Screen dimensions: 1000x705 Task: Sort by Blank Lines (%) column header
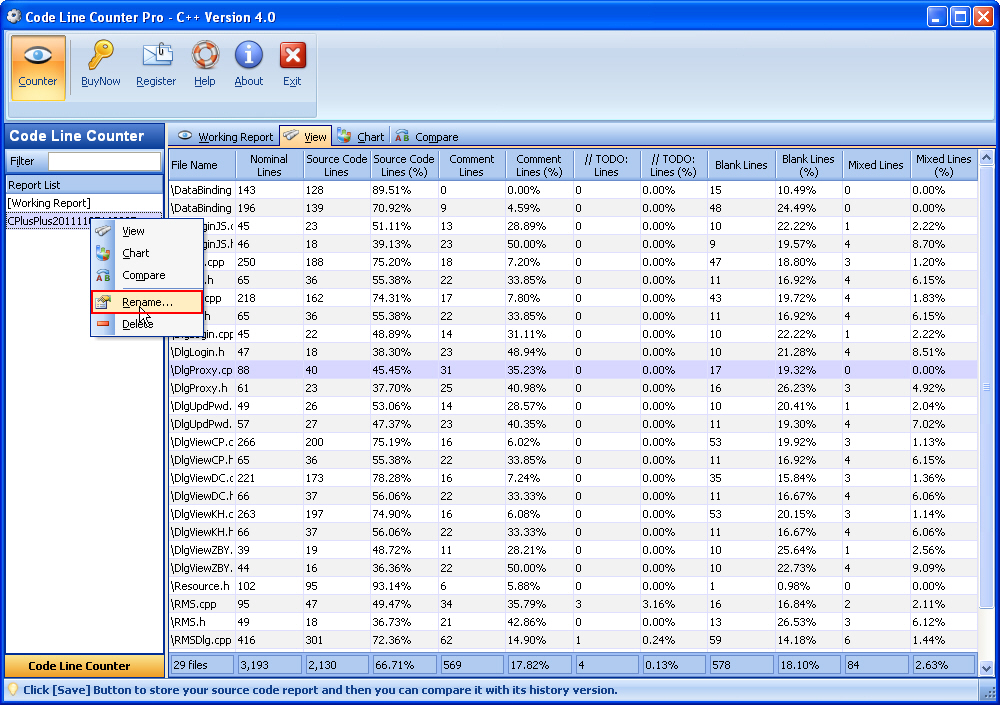click(x=808, y=165)
